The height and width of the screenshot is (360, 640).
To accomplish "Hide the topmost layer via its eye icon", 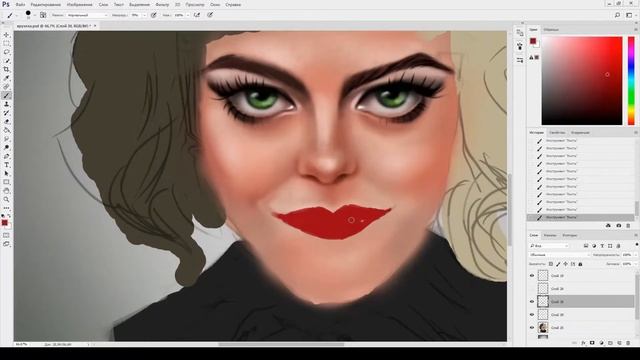I will [532, 276].
